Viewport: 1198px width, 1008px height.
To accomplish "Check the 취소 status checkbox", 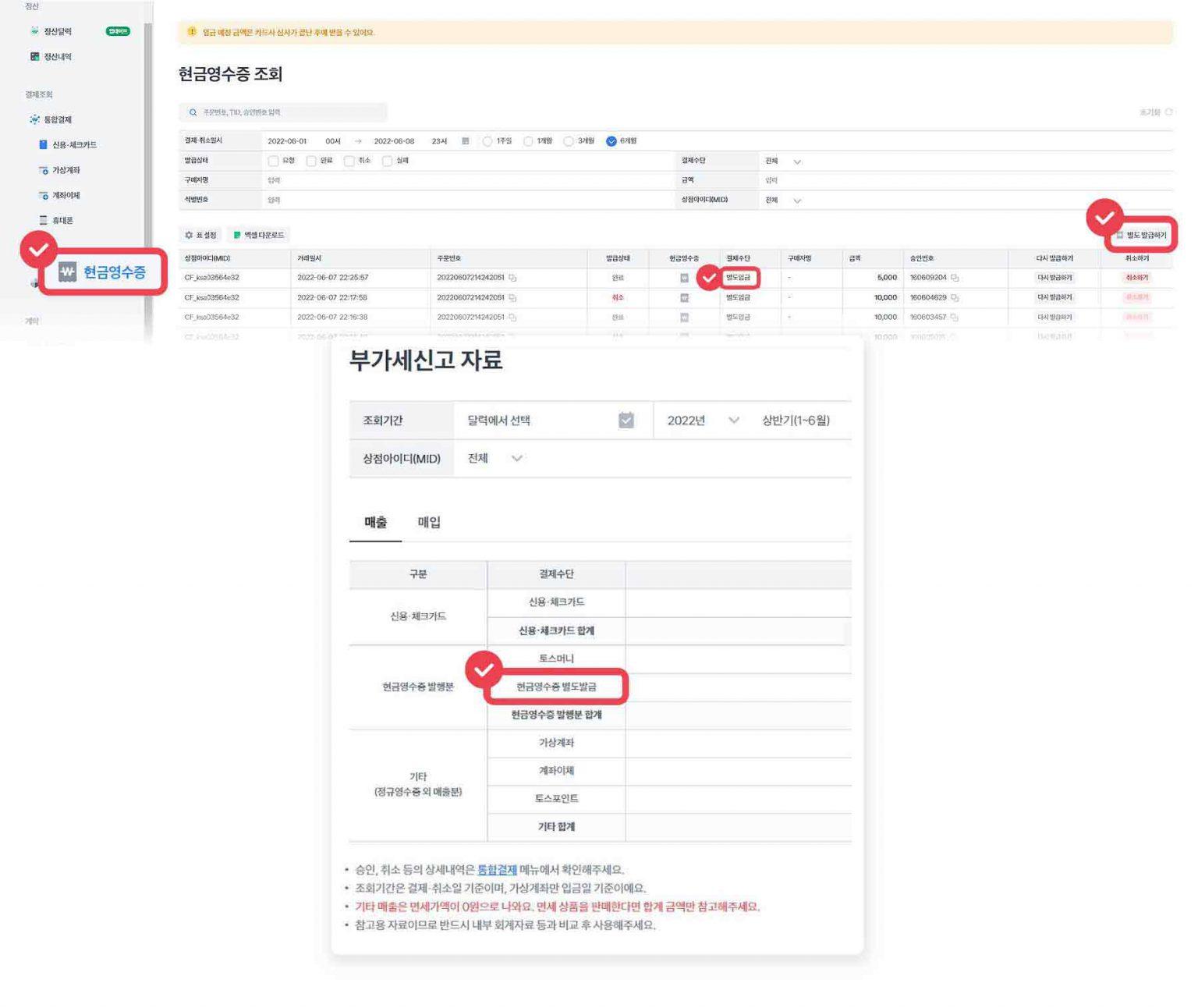I will point(349,161).
